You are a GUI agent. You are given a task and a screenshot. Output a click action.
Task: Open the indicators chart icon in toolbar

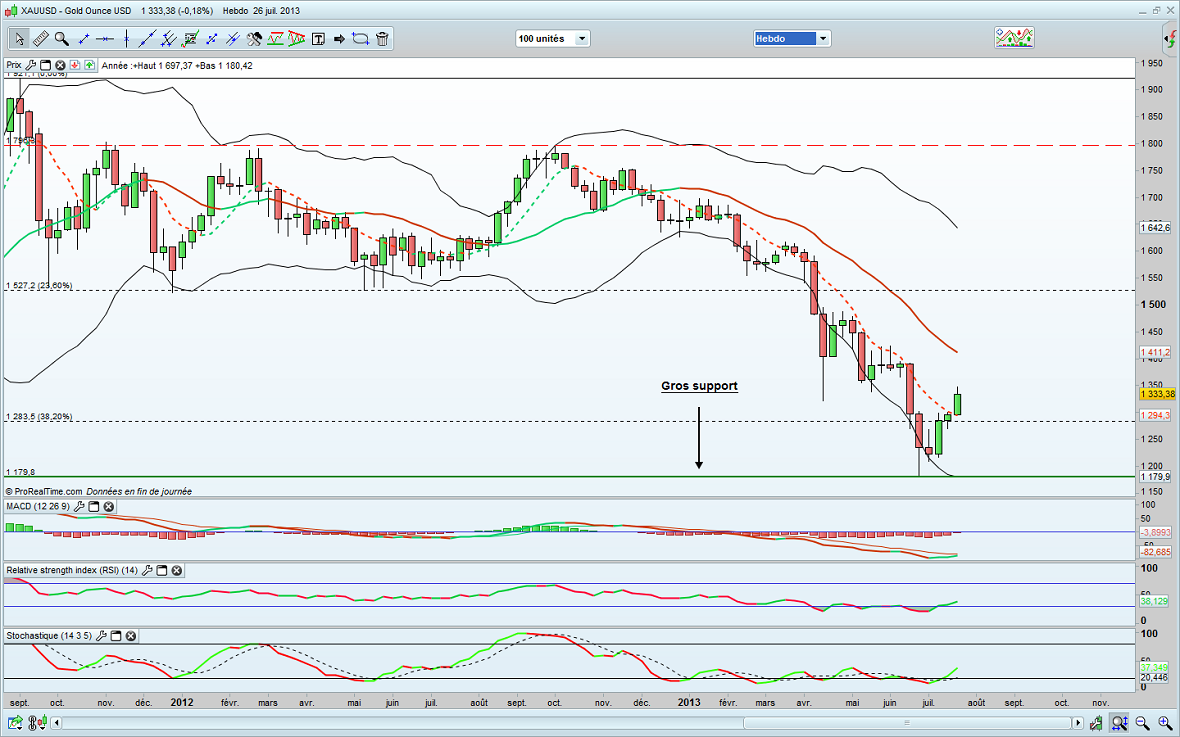coord(1013,38)
